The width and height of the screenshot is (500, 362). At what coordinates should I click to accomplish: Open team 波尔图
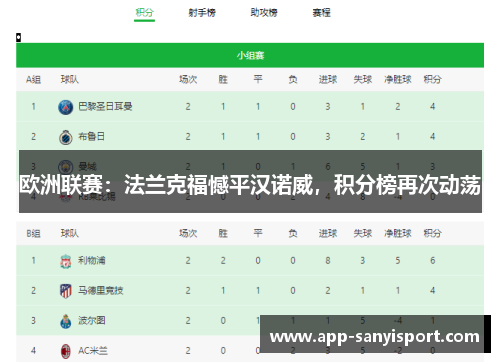[91, 320]
